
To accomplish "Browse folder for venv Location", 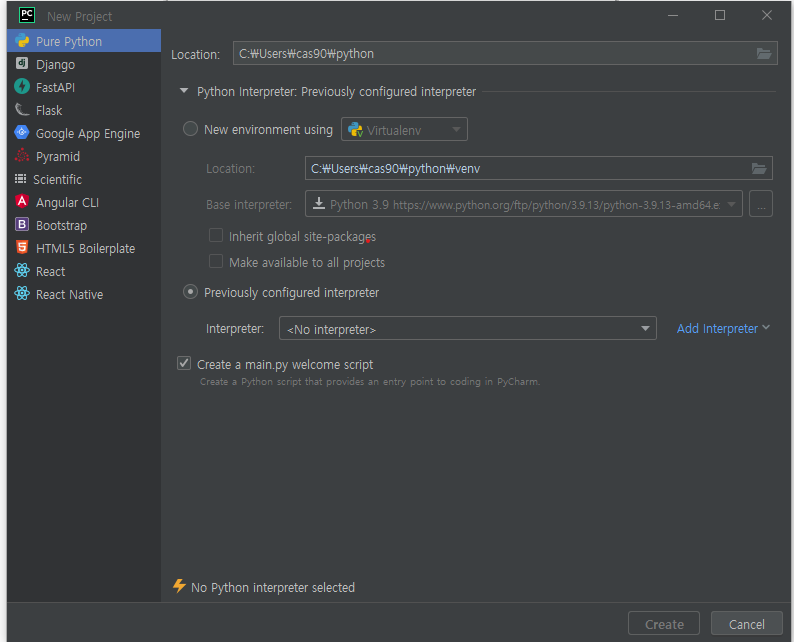I will [759, 169].
